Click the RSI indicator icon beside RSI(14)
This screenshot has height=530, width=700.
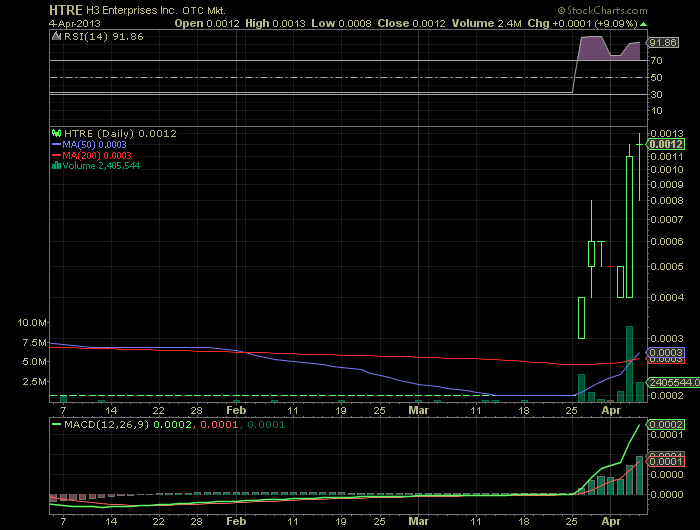[x=56, y=37]
